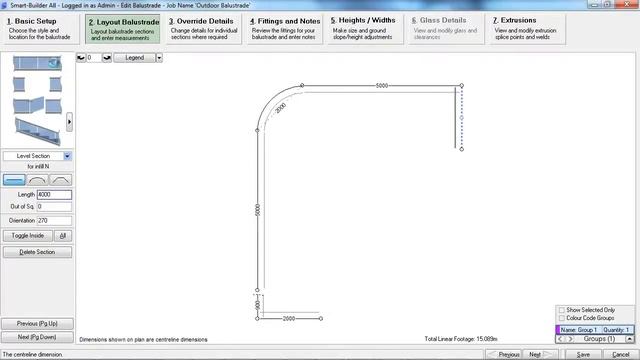640x360 pixels.
Task: Click the Toggle Inside button
Action: tap(28, 236)
